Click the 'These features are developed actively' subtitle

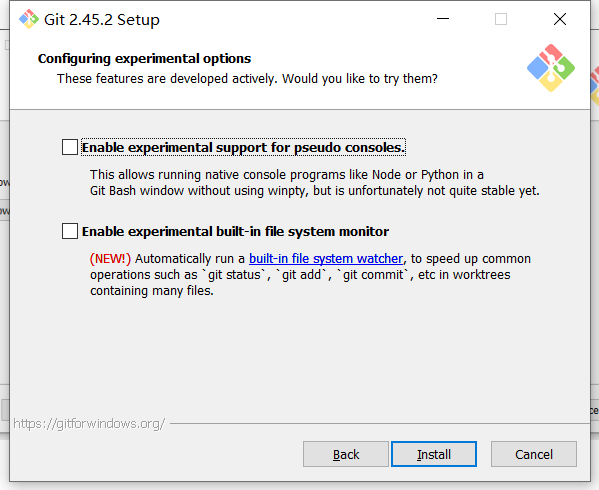[x=247, y=79]
